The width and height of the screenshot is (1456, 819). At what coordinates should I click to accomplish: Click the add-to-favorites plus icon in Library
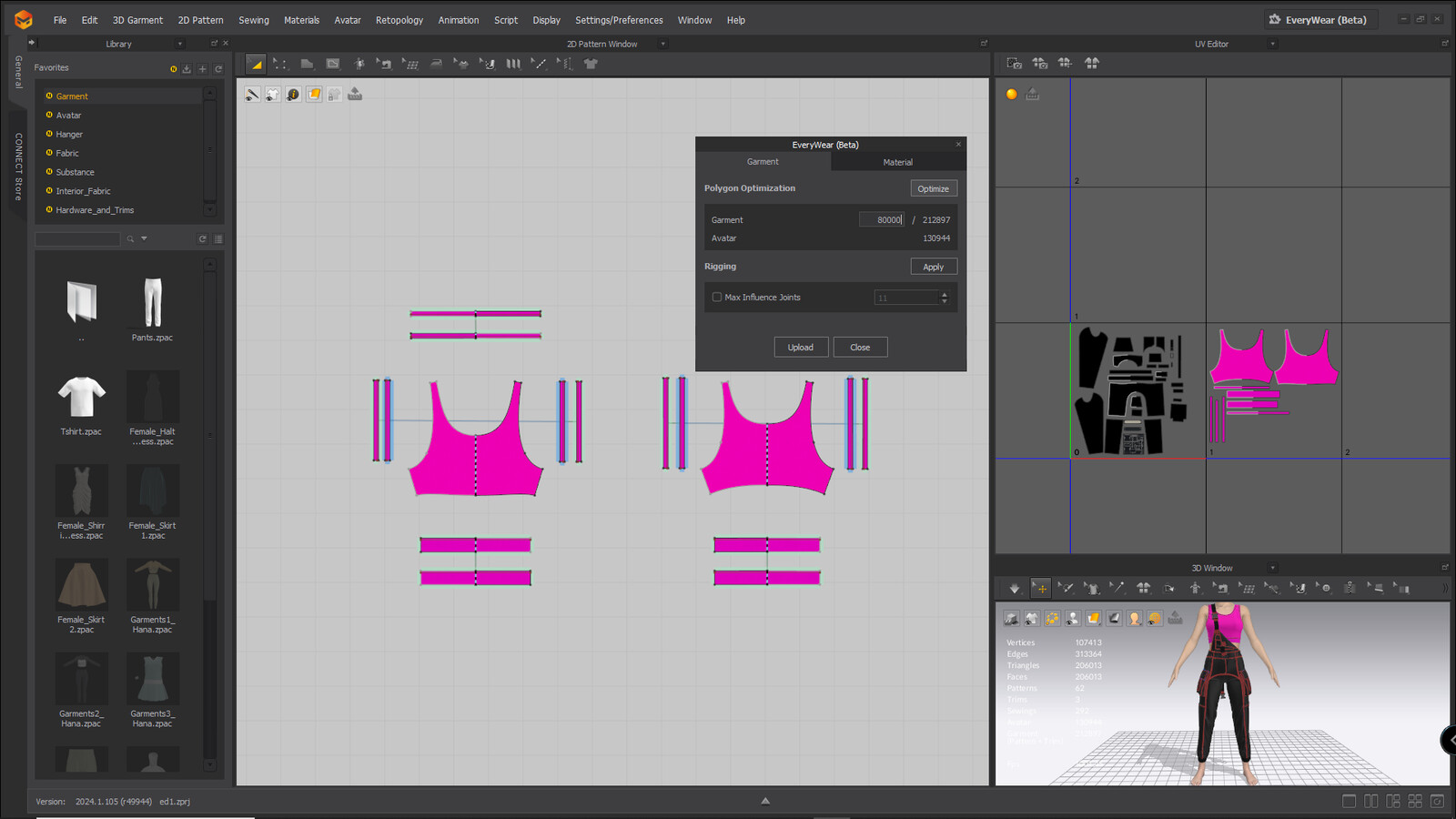click(203, 68)
